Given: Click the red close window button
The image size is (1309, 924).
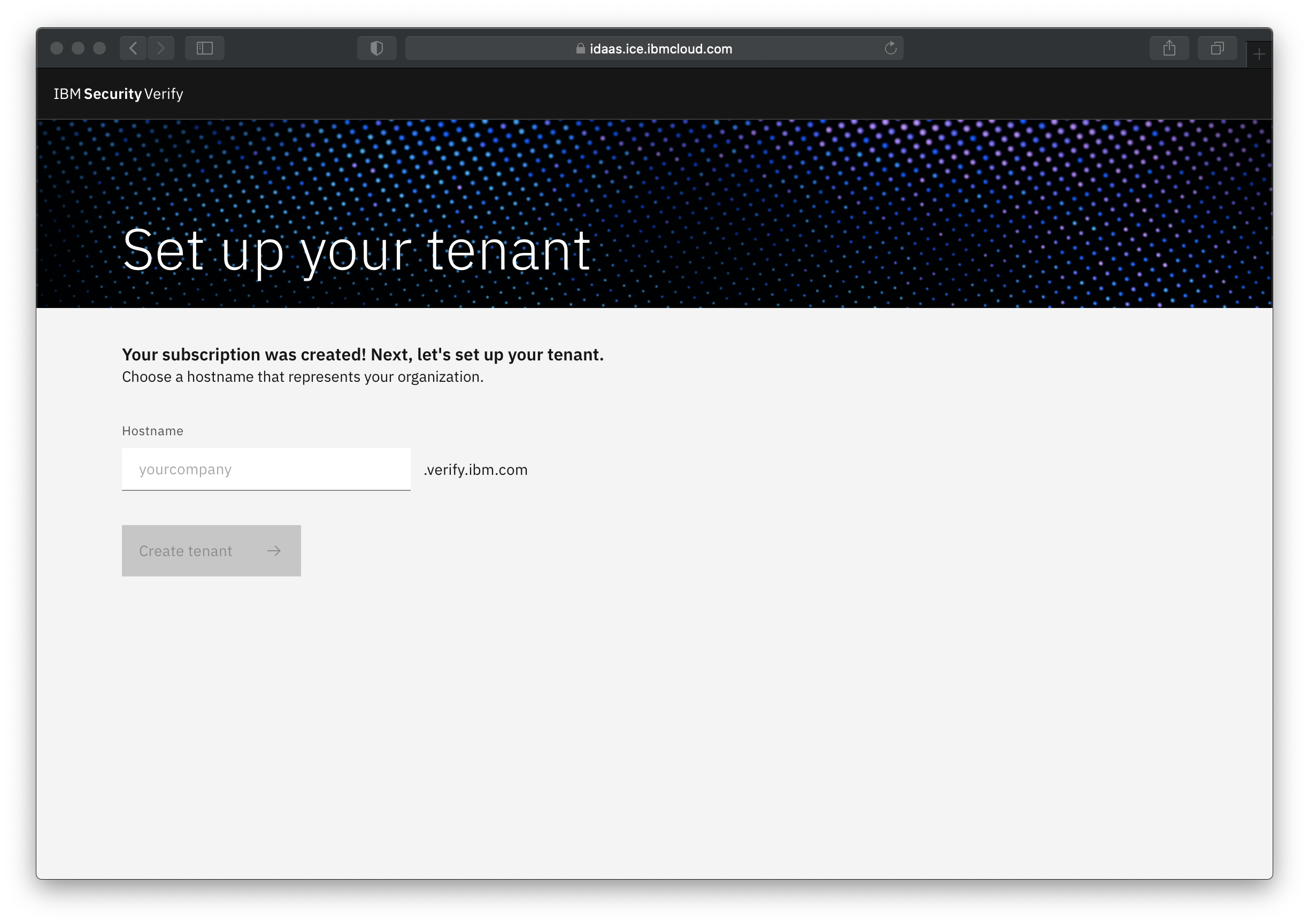Looking at the screenshot, I should (x=57, y=49).
